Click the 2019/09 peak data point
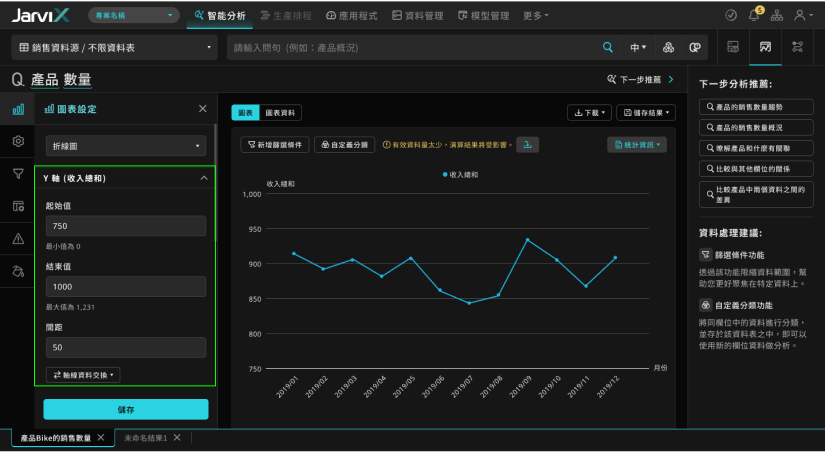Viewport: 825px width, 452px height. point(527,239)
